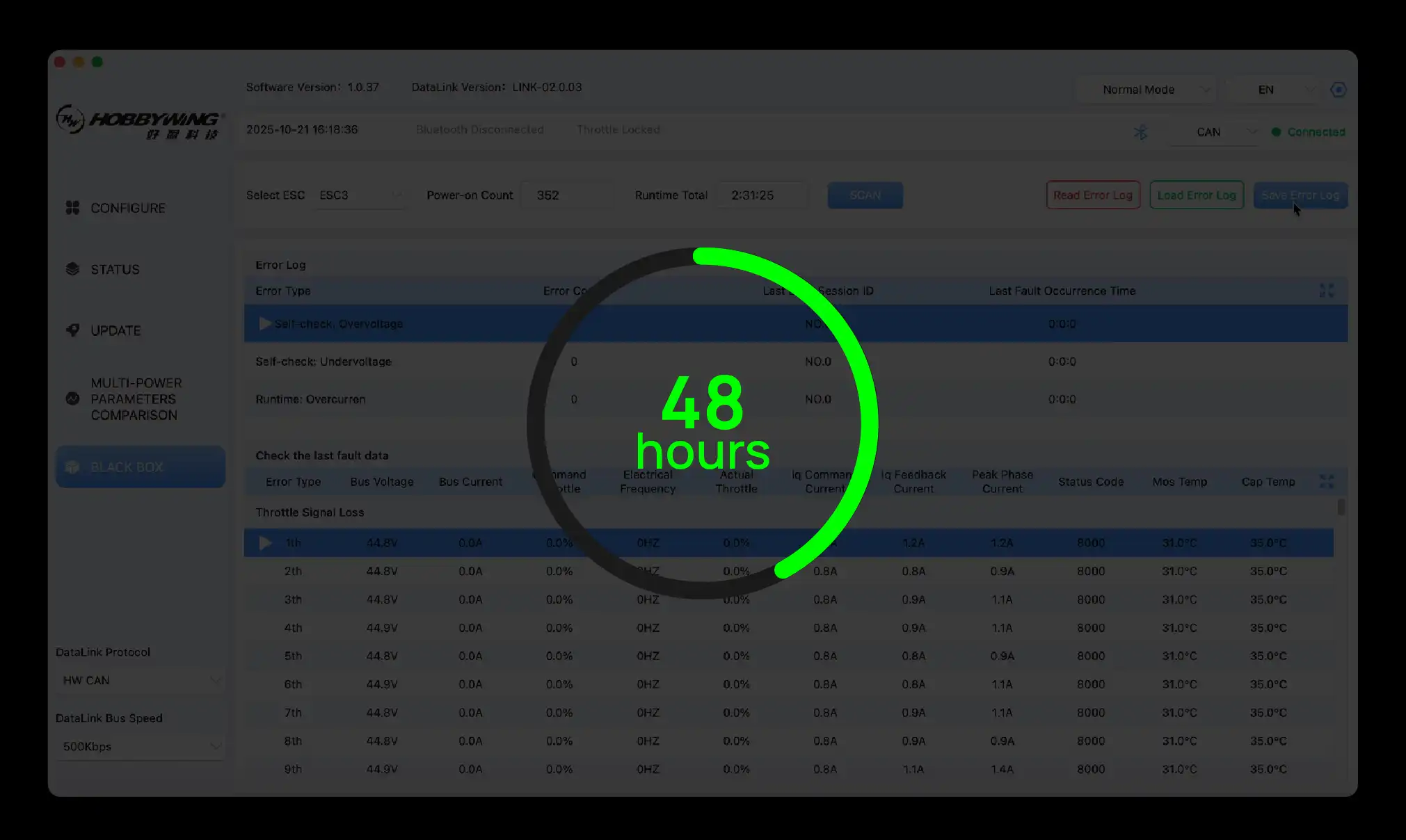Click the Hobbywing logo
The height and width of the screenshot is (840, 1406).
pos(139,122)
